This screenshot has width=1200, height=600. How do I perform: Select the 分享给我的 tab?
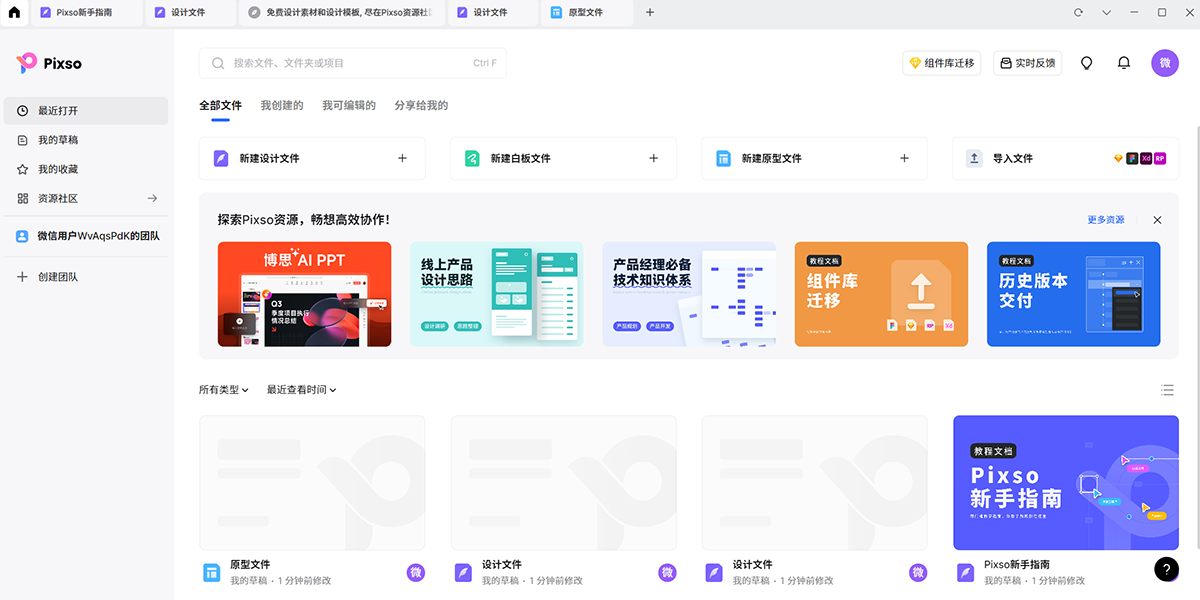(421, 105)
